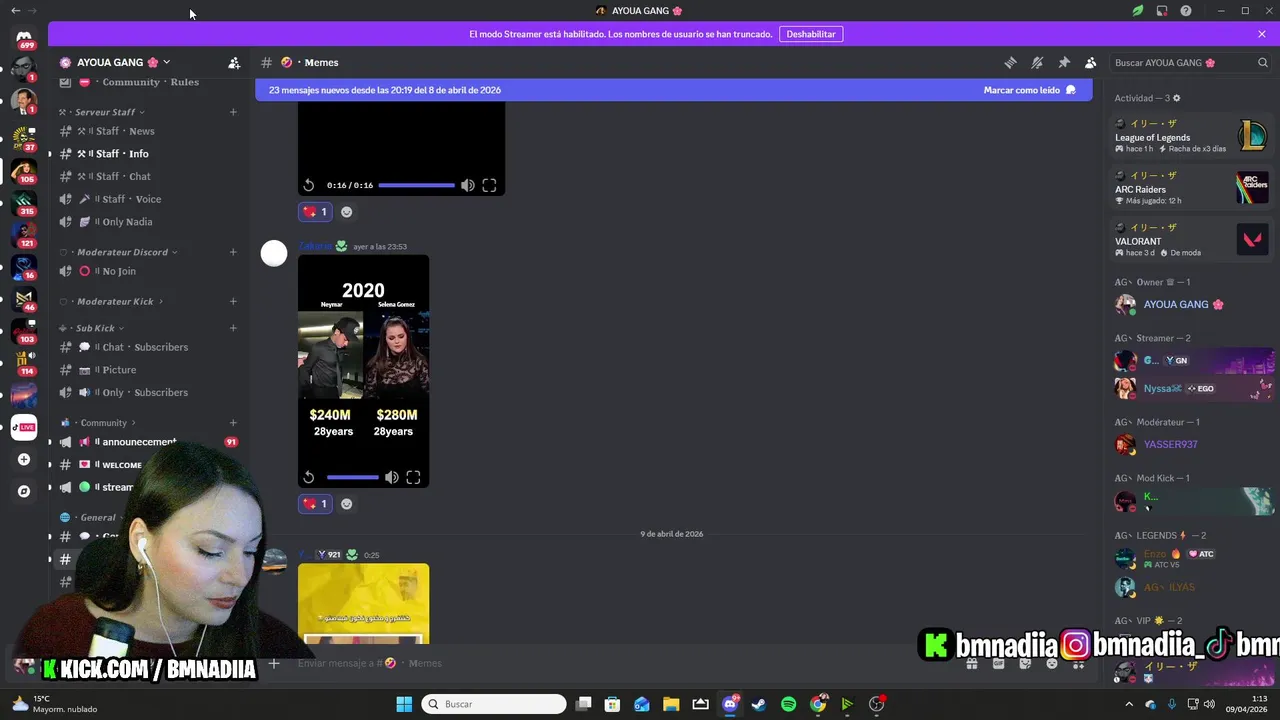Open the TikTok LIVE server icon
The width and height of the screenshot is (1280, 720).
pos(24,427)
